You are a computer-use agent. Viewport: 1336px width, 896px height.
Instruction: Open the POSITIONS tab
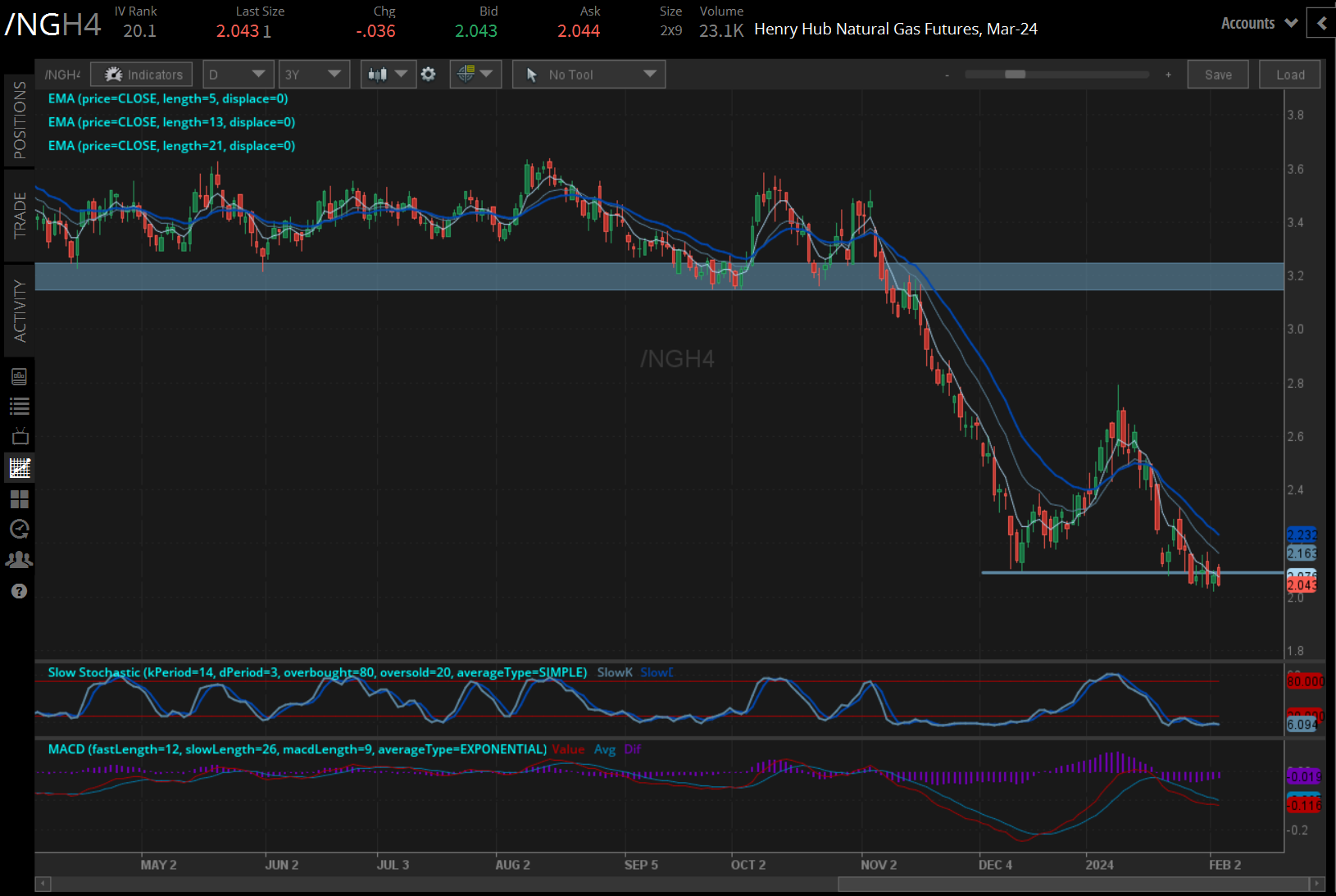[x=20, y=123]
